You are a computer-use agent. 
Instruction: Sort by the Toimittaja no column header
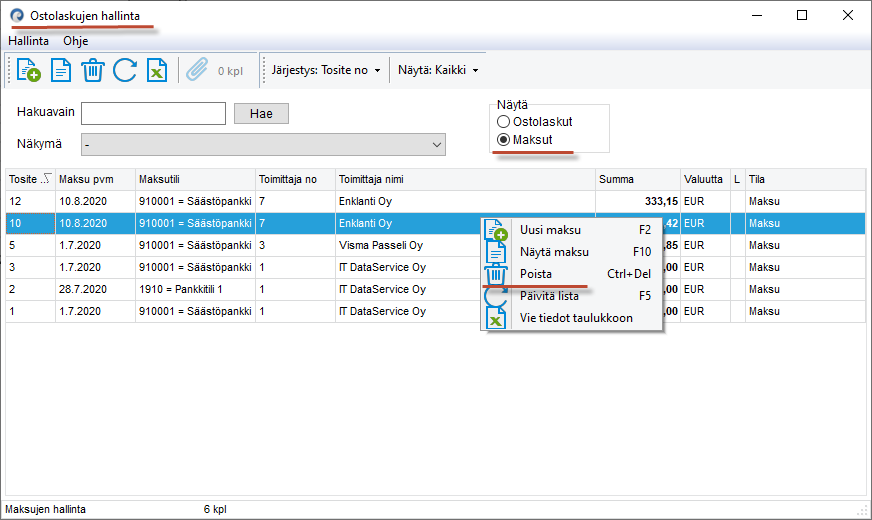pyautogui.click(x=295, y=179)
